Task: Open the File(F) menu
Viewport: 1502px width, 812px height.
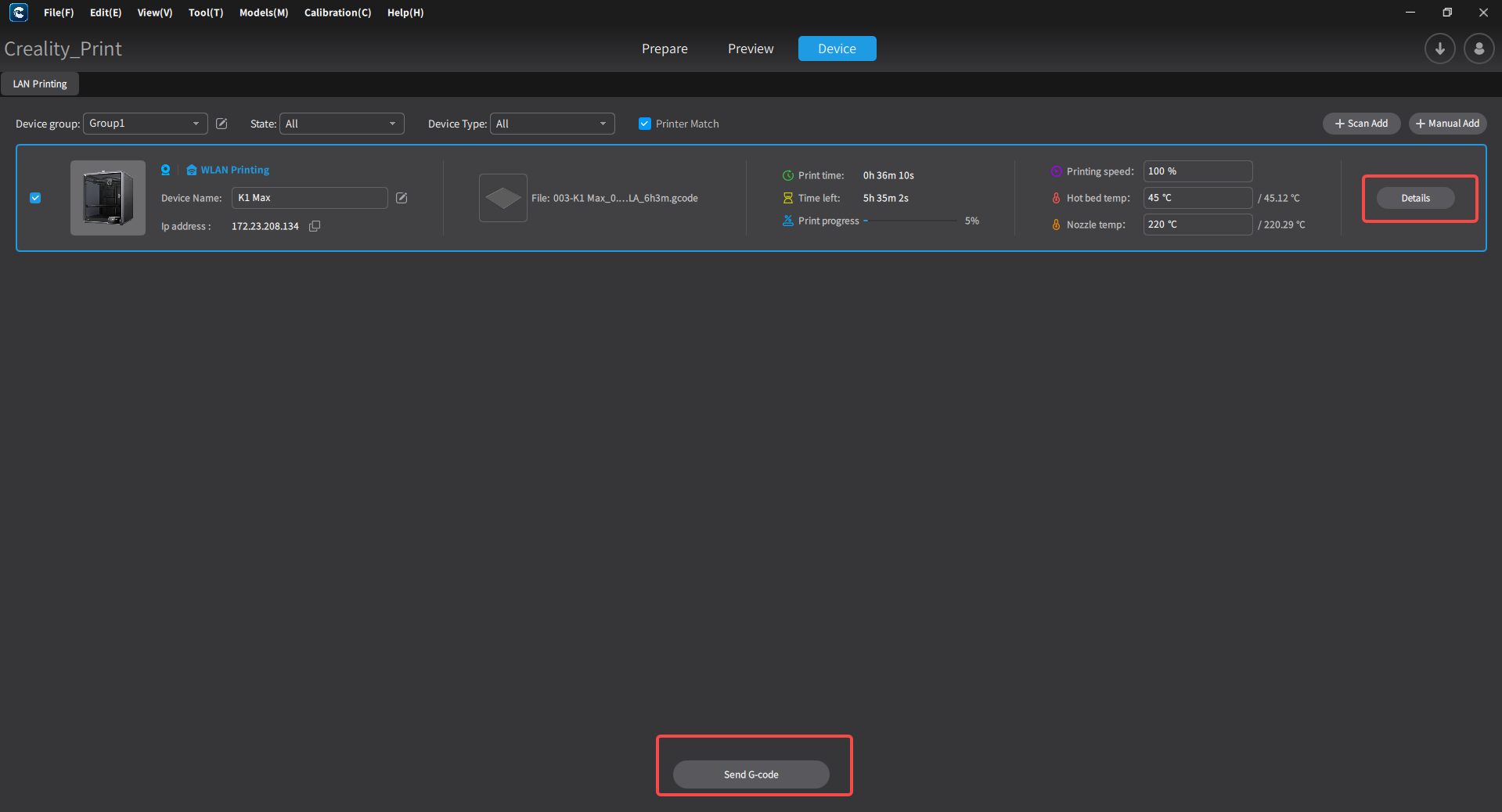Action: 59,13
